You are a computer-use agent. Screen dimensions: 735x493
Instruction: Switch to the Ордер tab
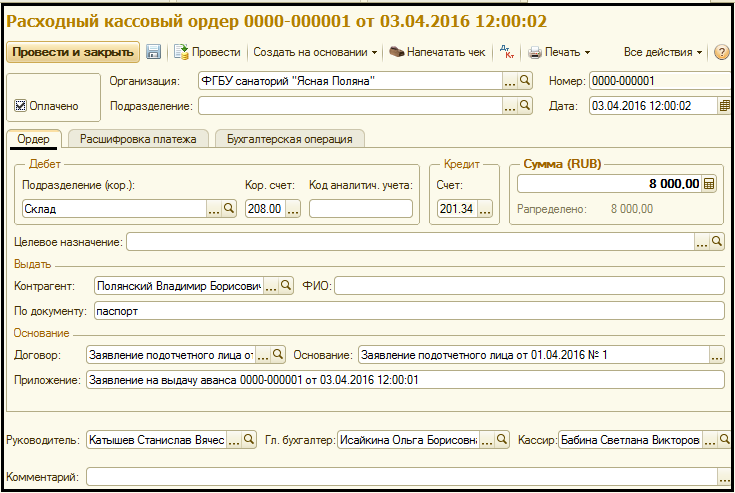click(x=33, y=139)
